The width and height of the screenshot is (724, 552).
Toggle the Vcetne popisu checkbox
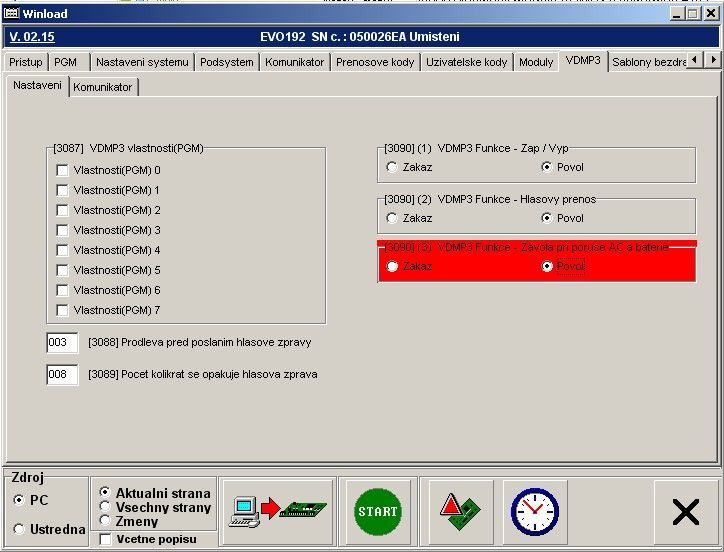106,539
